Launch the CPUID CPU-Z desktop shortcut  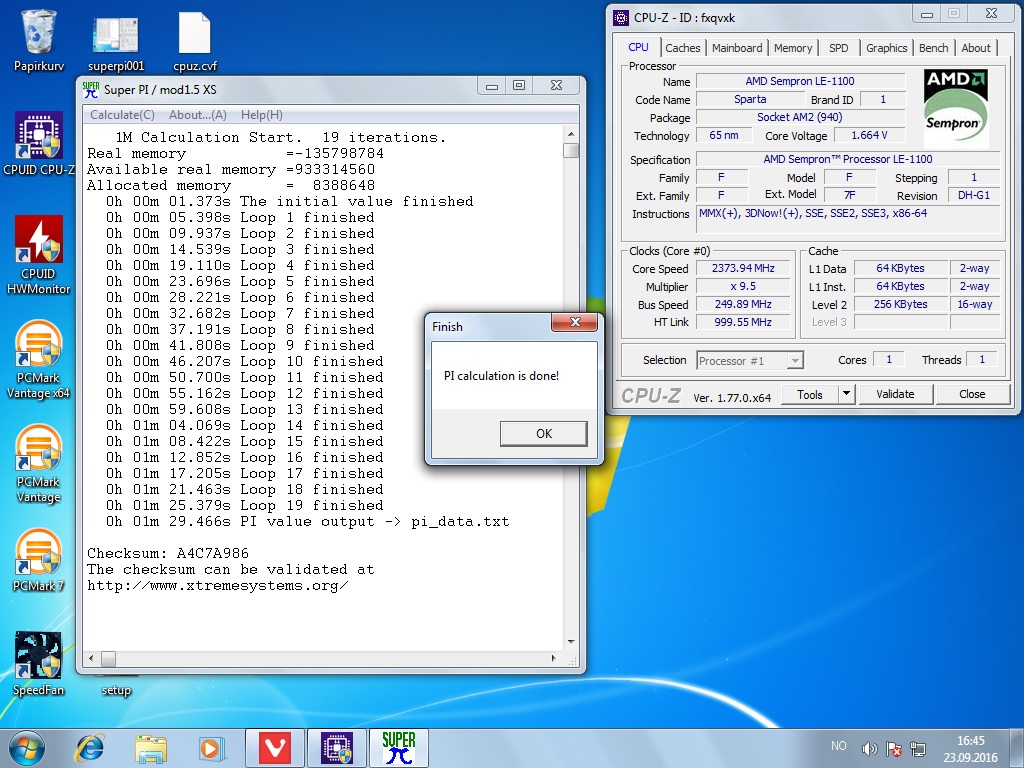tap(39, 144)
